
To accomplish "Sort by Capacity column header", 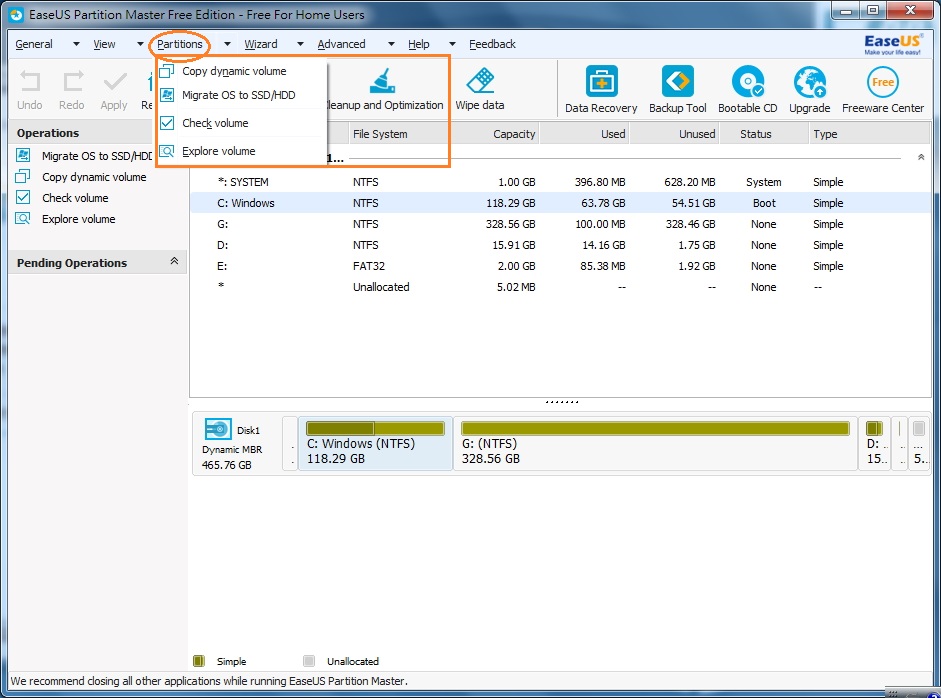I will click(x=493, y=134).
